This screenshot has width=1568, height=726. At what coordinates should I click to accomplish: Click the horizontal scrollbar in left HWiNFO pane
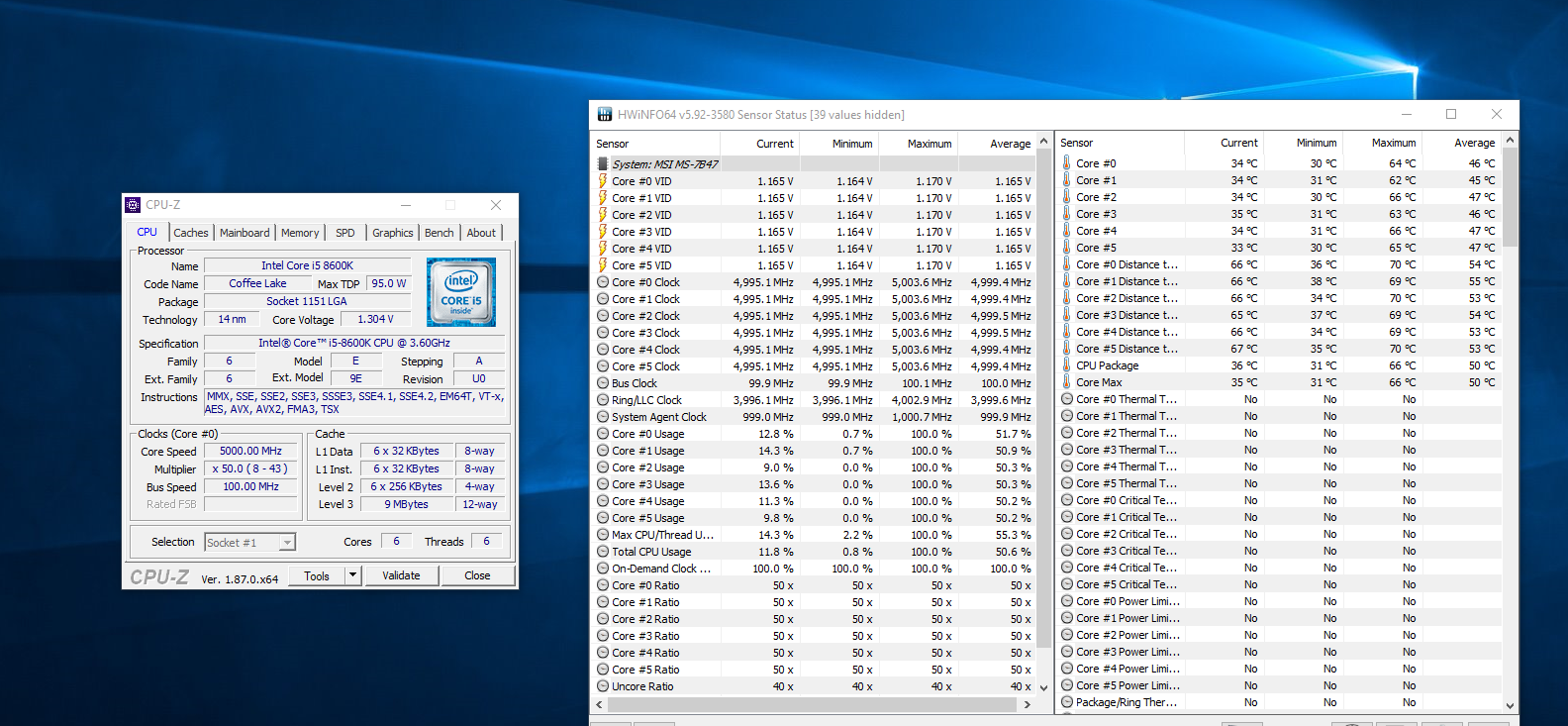(814, 704)
